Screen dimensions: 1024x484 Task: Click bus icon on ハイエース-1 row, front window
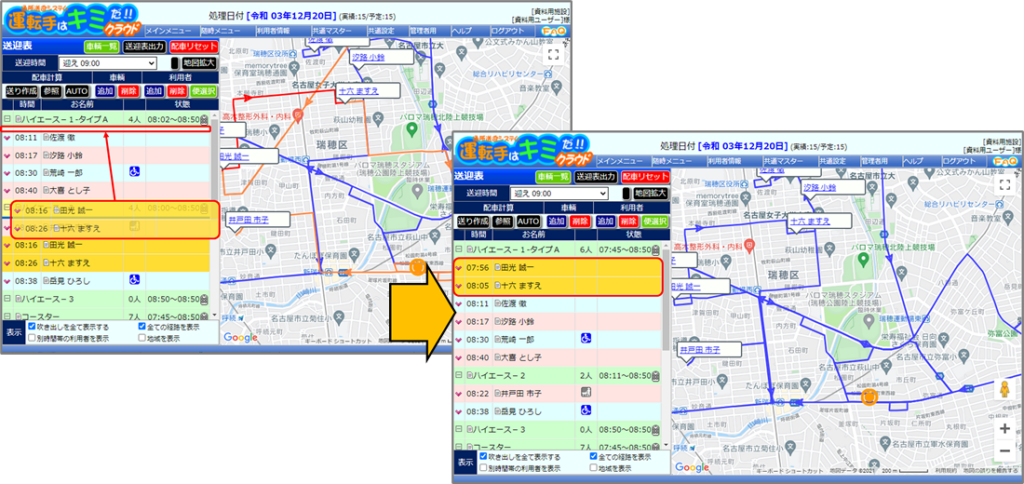(655, 250)
